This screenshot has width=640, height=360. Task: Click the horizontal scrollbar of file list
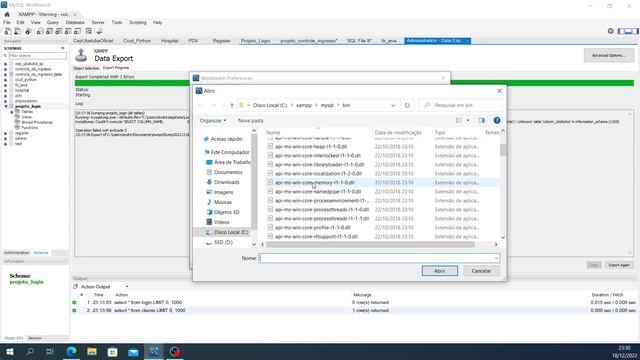tap(370, 244)
